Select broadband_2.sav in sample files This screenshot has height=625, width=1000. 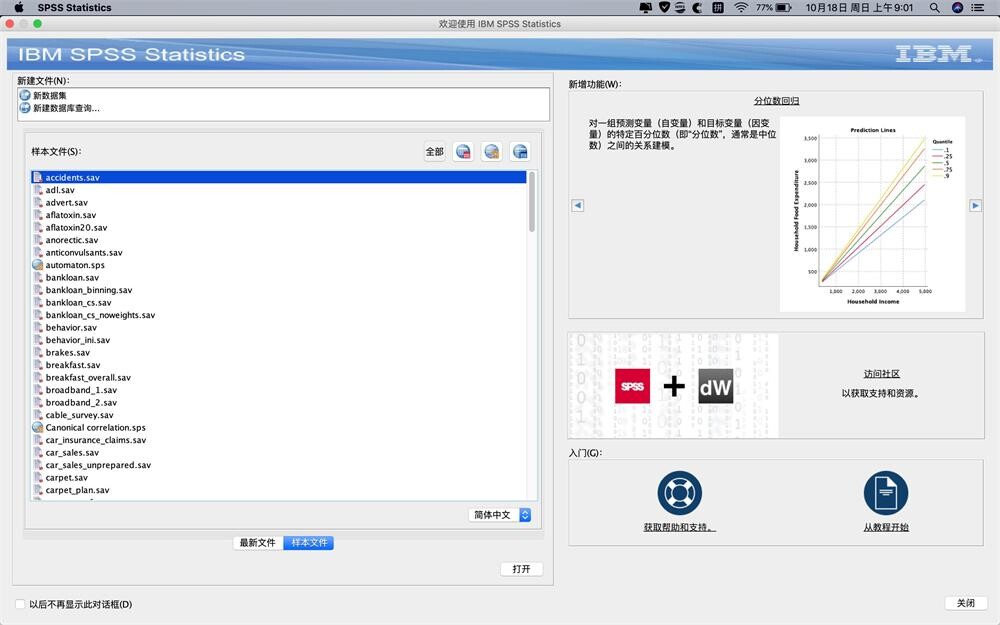279,402
